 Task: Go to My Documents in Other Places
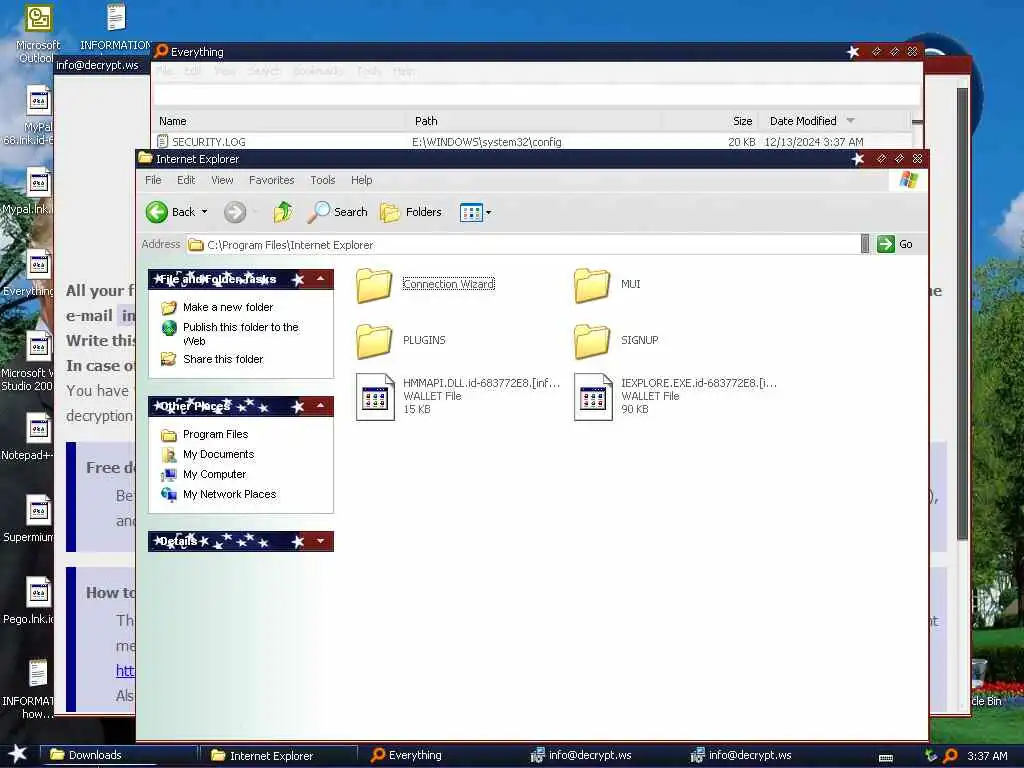pos(218,455)
